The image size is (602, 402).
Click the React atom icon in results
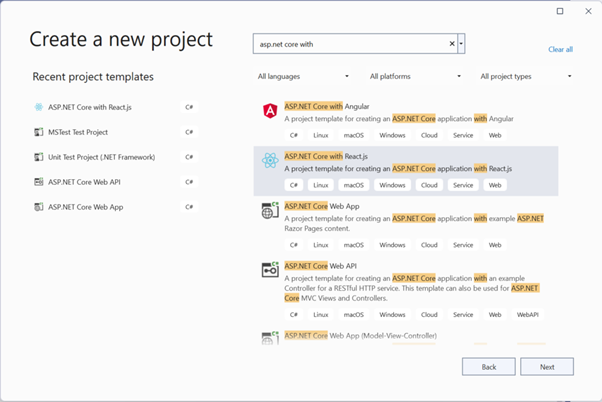click(270, 160)
